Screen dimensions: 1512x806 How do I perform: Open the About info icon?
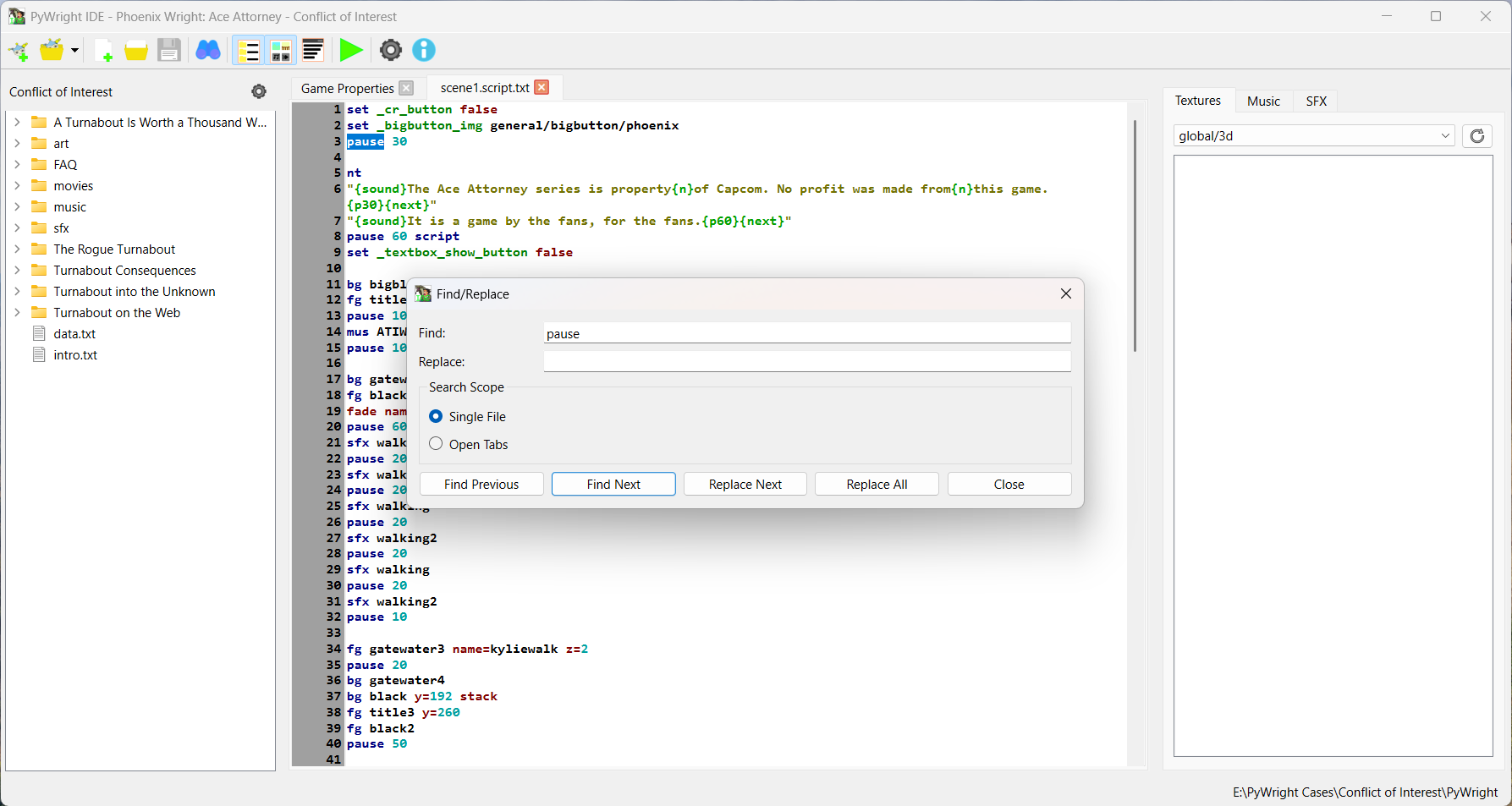pos(424,51)
